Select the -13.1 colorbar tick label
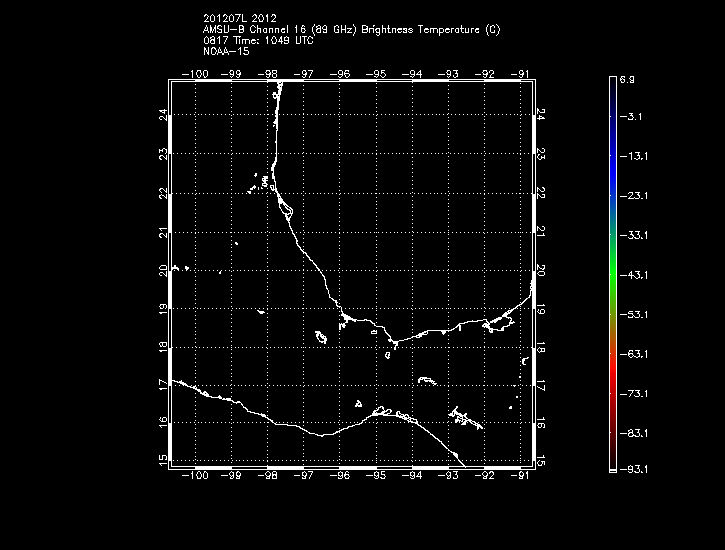Image resolution: width=725 pixels, height=550 pixels. [631, 157]
